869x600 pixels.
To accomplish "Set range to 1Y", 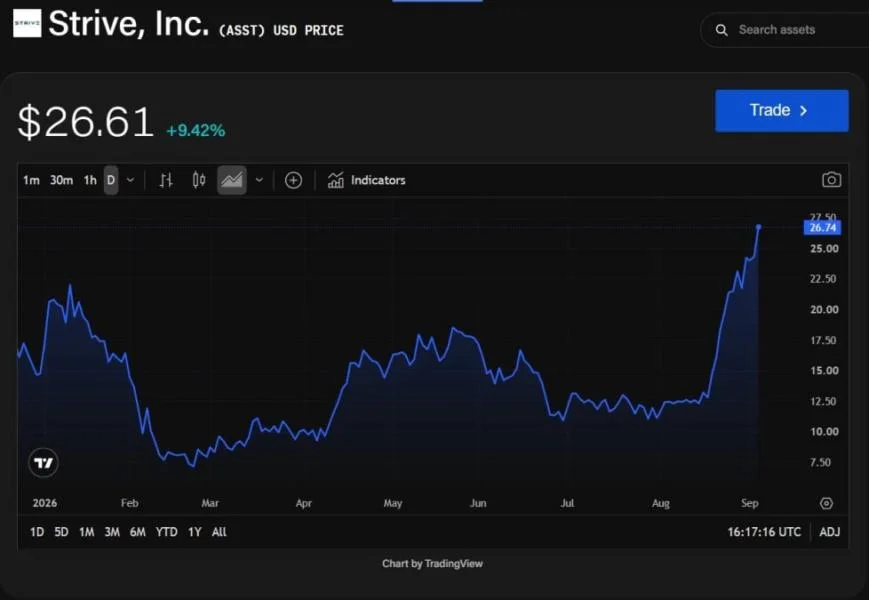I will pyautogui.click(x=195, y=532).
